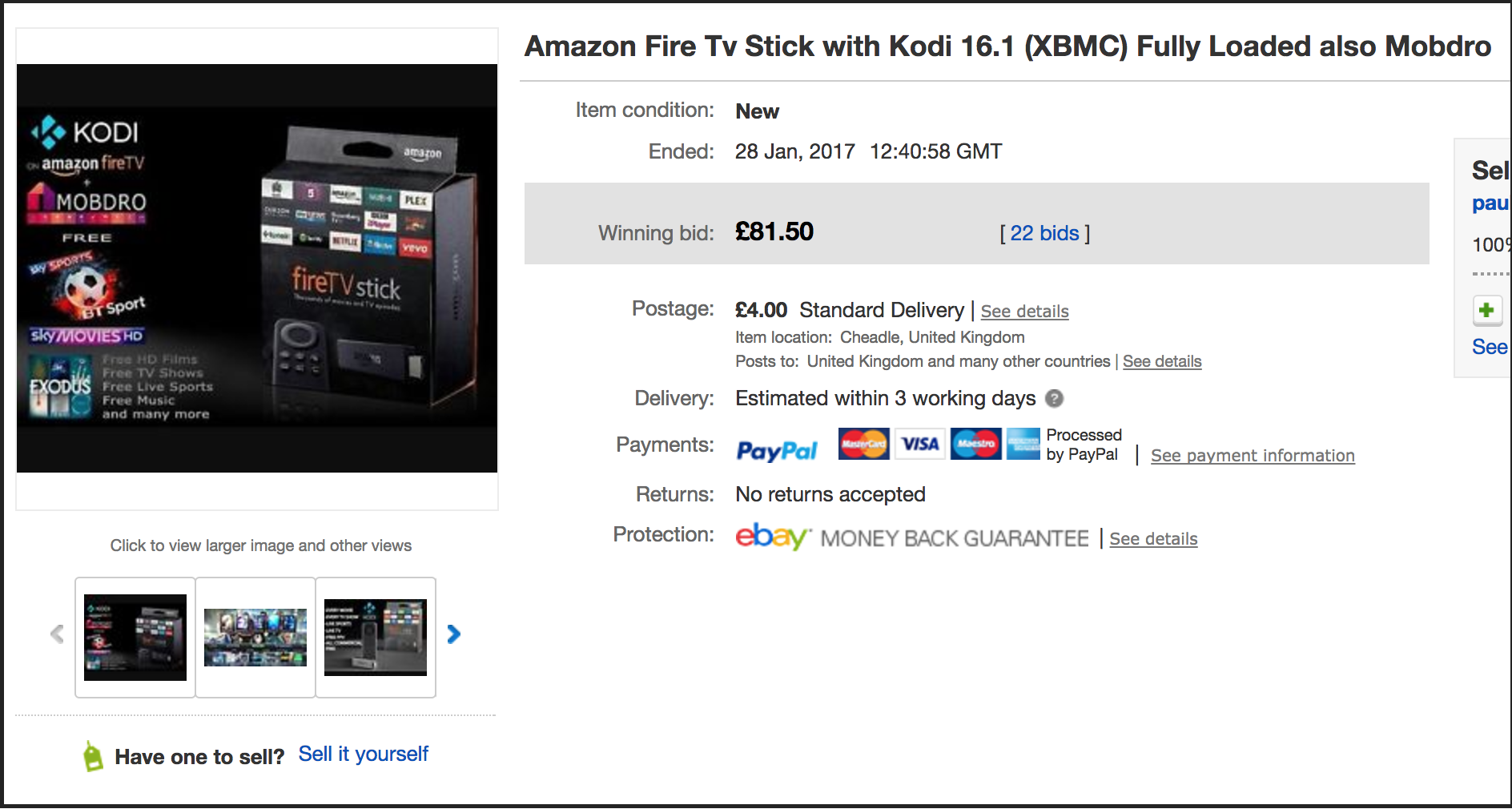
Task: Click the delivery estimate help question mark icon
Action: 1055,398
